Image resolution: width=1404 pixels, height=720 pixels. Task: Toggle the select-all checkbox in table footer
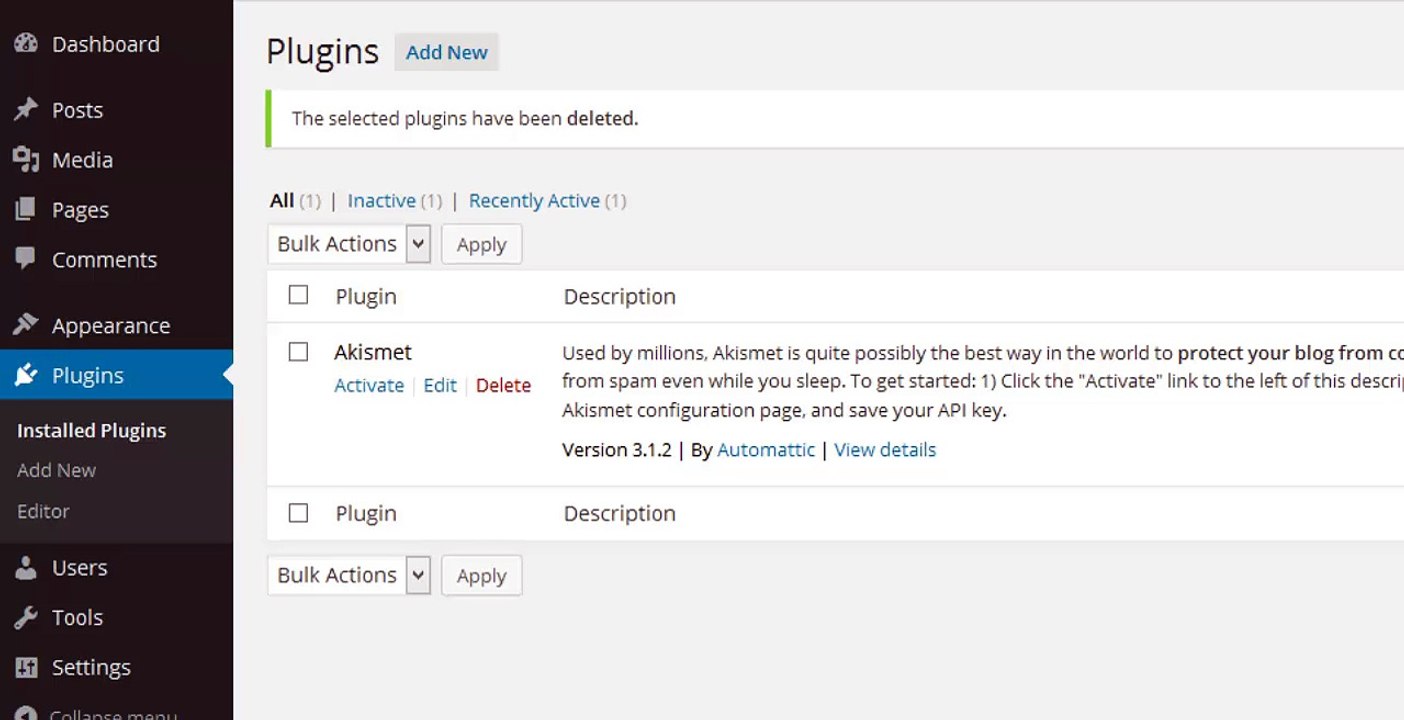[298, 513]
